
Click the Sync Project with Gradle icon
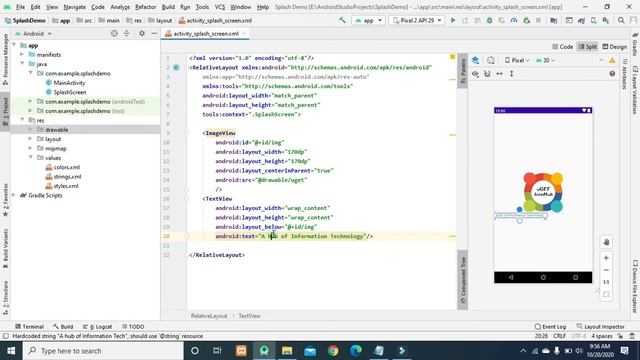[581, 20]
